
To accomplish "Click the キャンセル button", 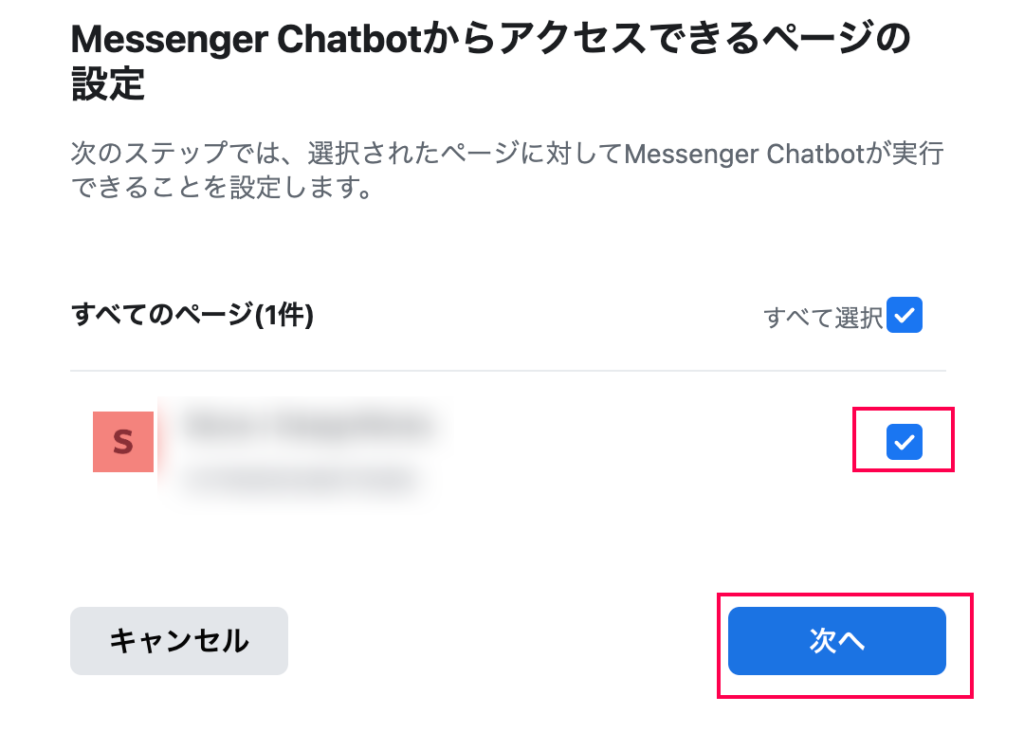I will tap(179, 641).
